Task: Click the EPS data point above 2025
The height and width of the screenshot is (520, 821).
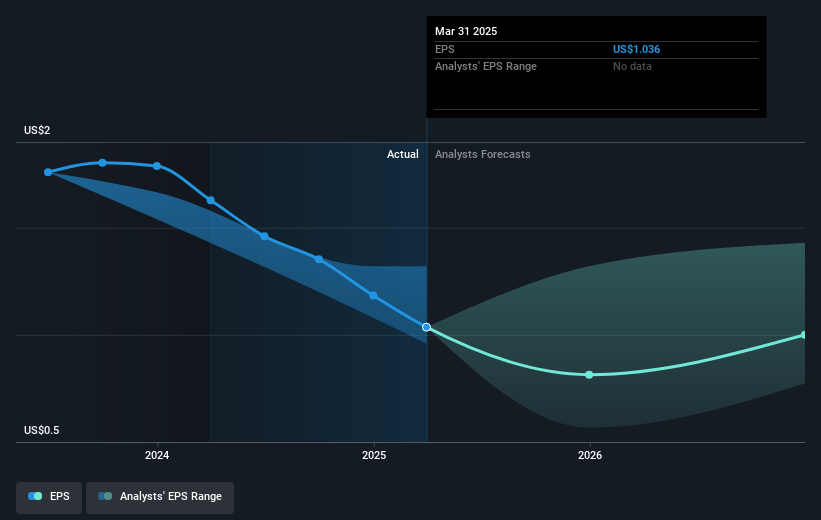Action: click(373, 295)
